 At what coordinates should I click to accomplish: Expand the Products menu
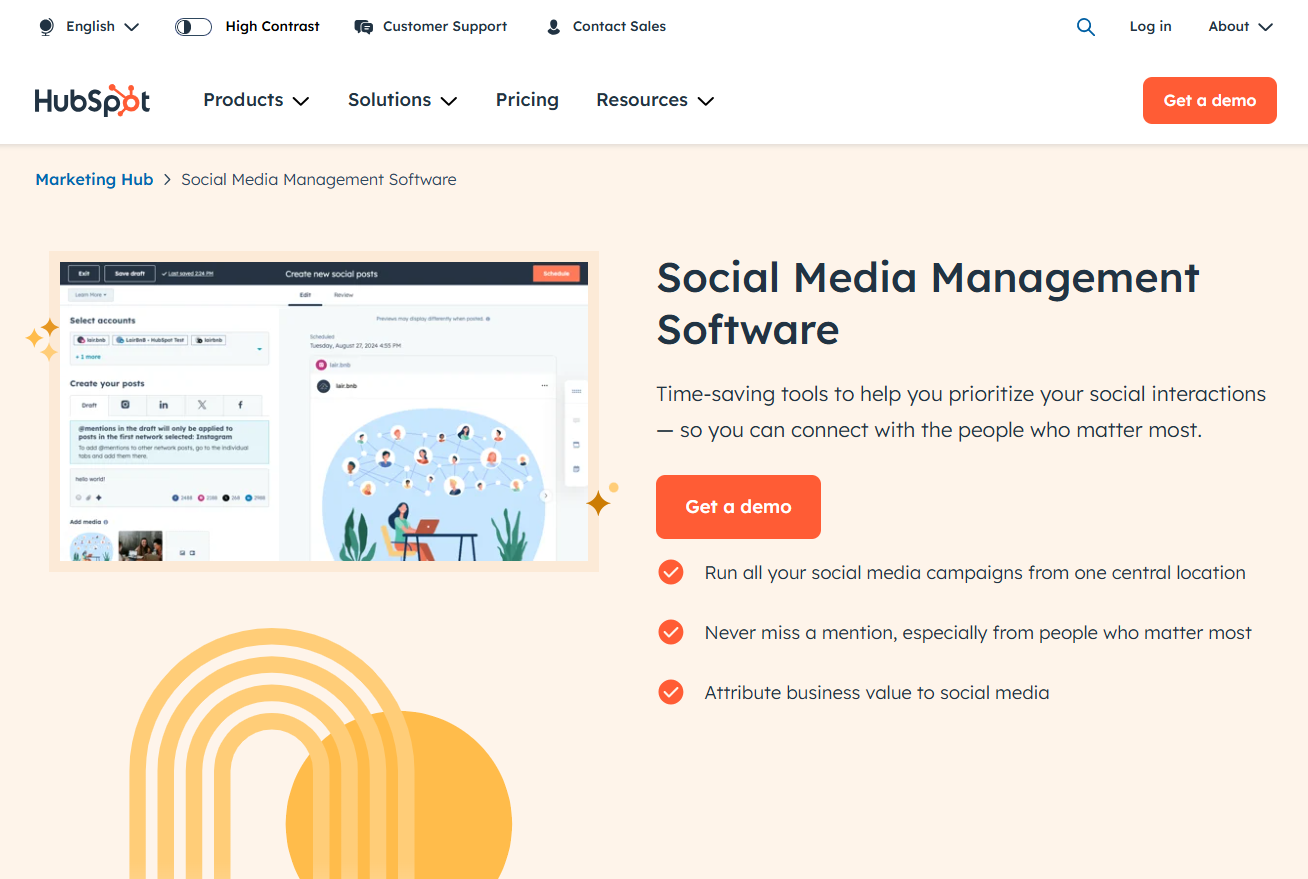point(256,100)
